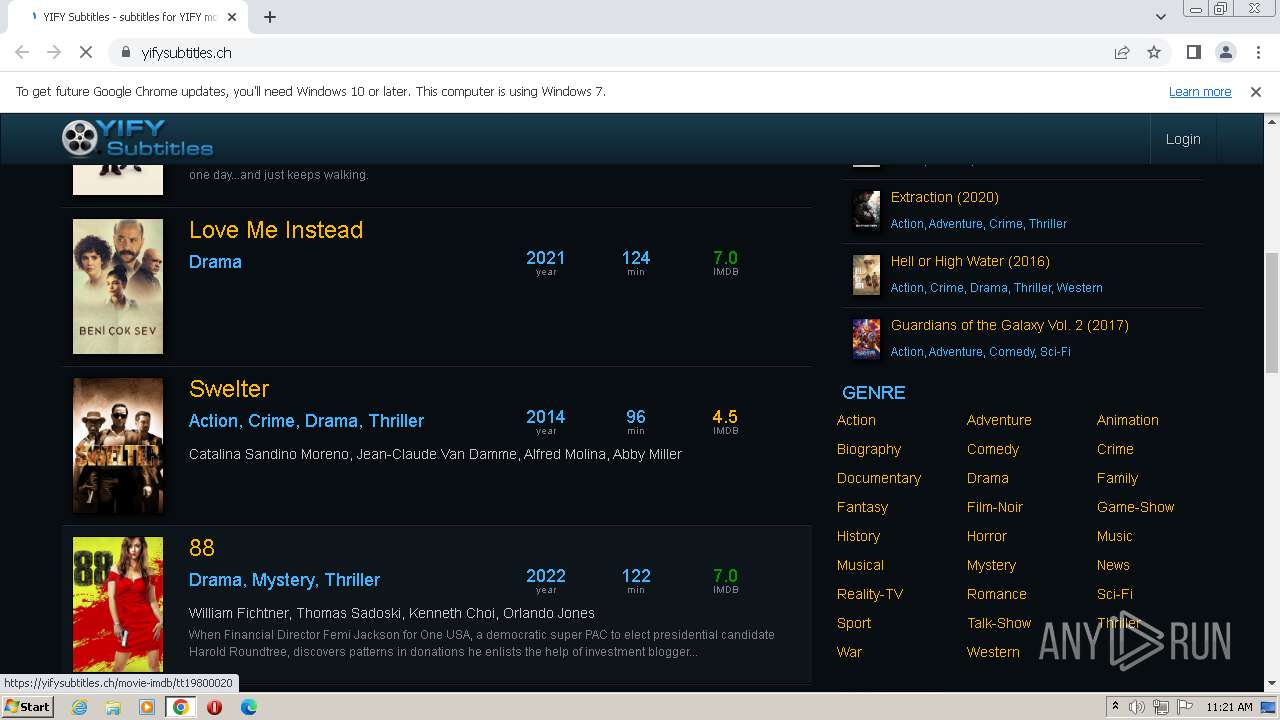Open Love Me Instead movie title

click(276, 230)
